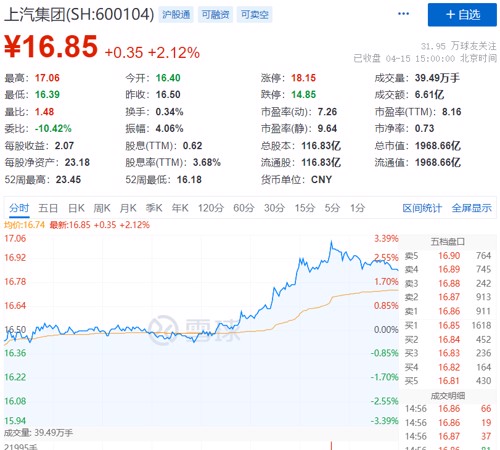This screenshot has width=500, height=450.
Task: Select the 日K chart tab
Action: click(76, 208)
